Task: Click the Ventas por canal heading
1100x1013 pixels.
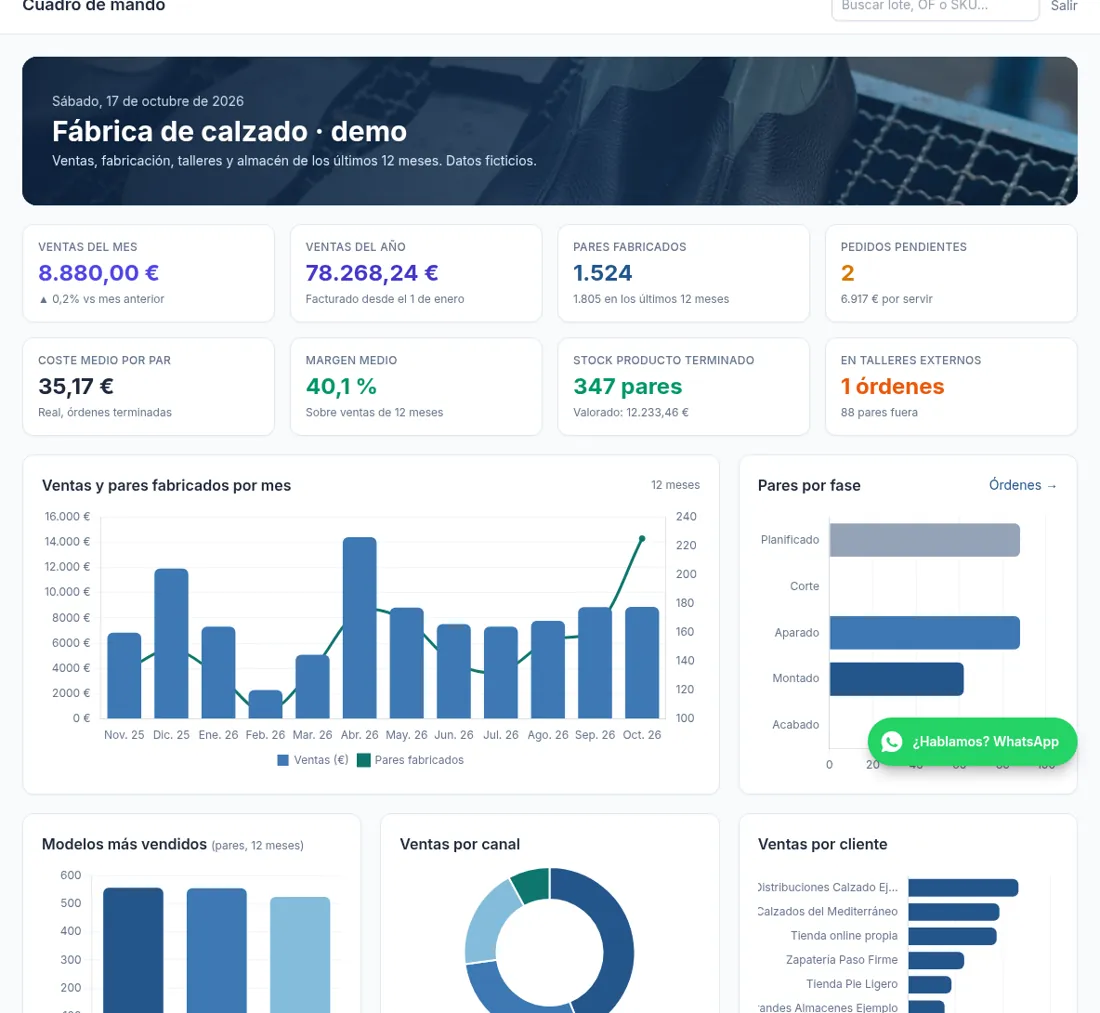Action: (x=460, y=844)
